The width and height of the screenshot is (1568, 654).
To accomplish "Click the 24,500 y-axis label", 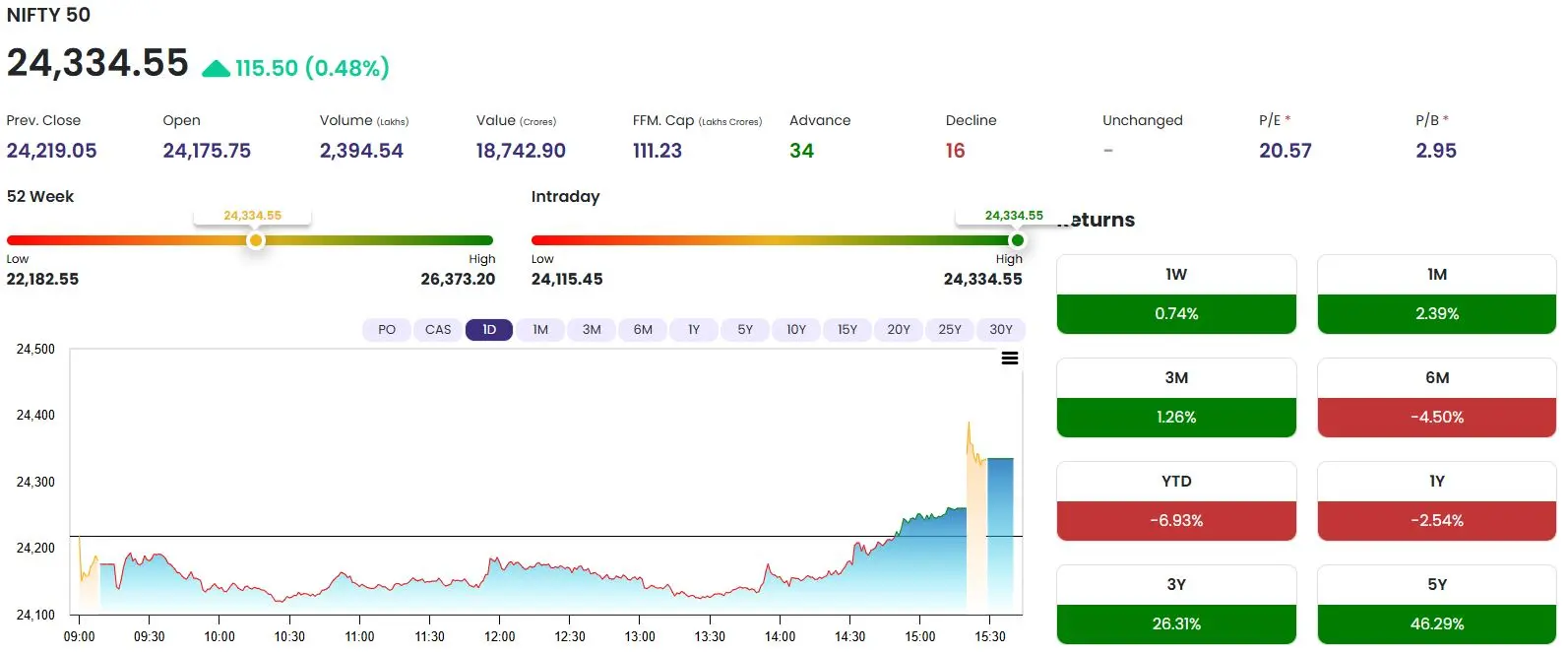I will coord(35,349).
